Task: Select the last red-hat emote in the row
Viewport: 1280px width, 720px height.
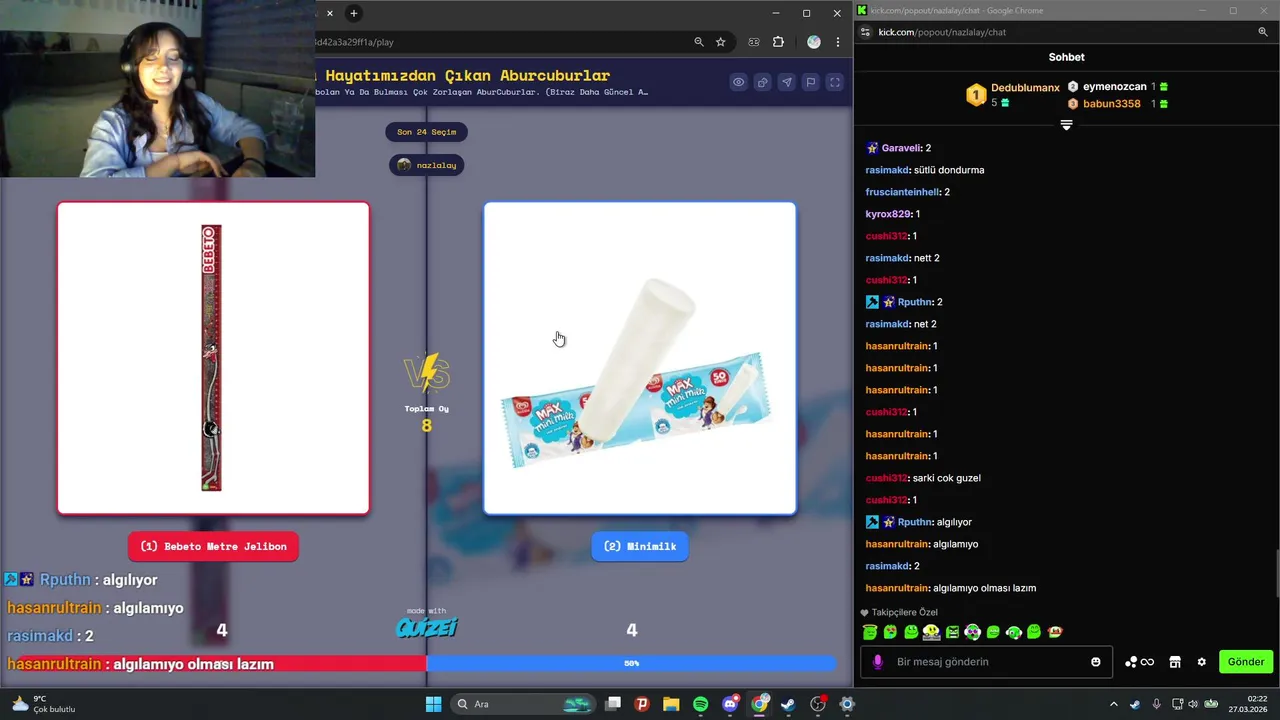Action: click(x=1055, y=632)
